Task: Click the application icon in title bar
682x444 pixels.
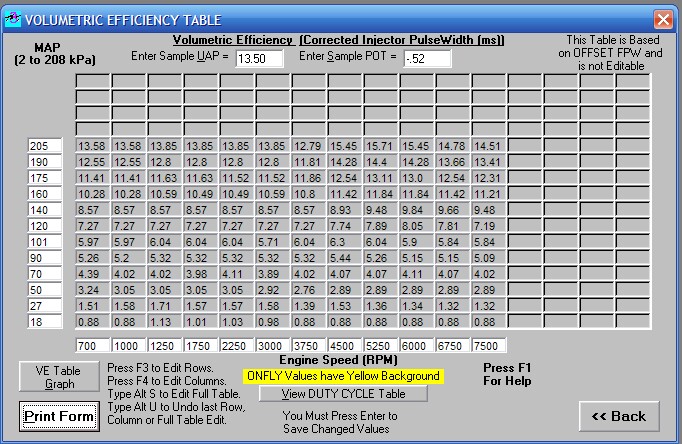Action: tap(12, 19)
